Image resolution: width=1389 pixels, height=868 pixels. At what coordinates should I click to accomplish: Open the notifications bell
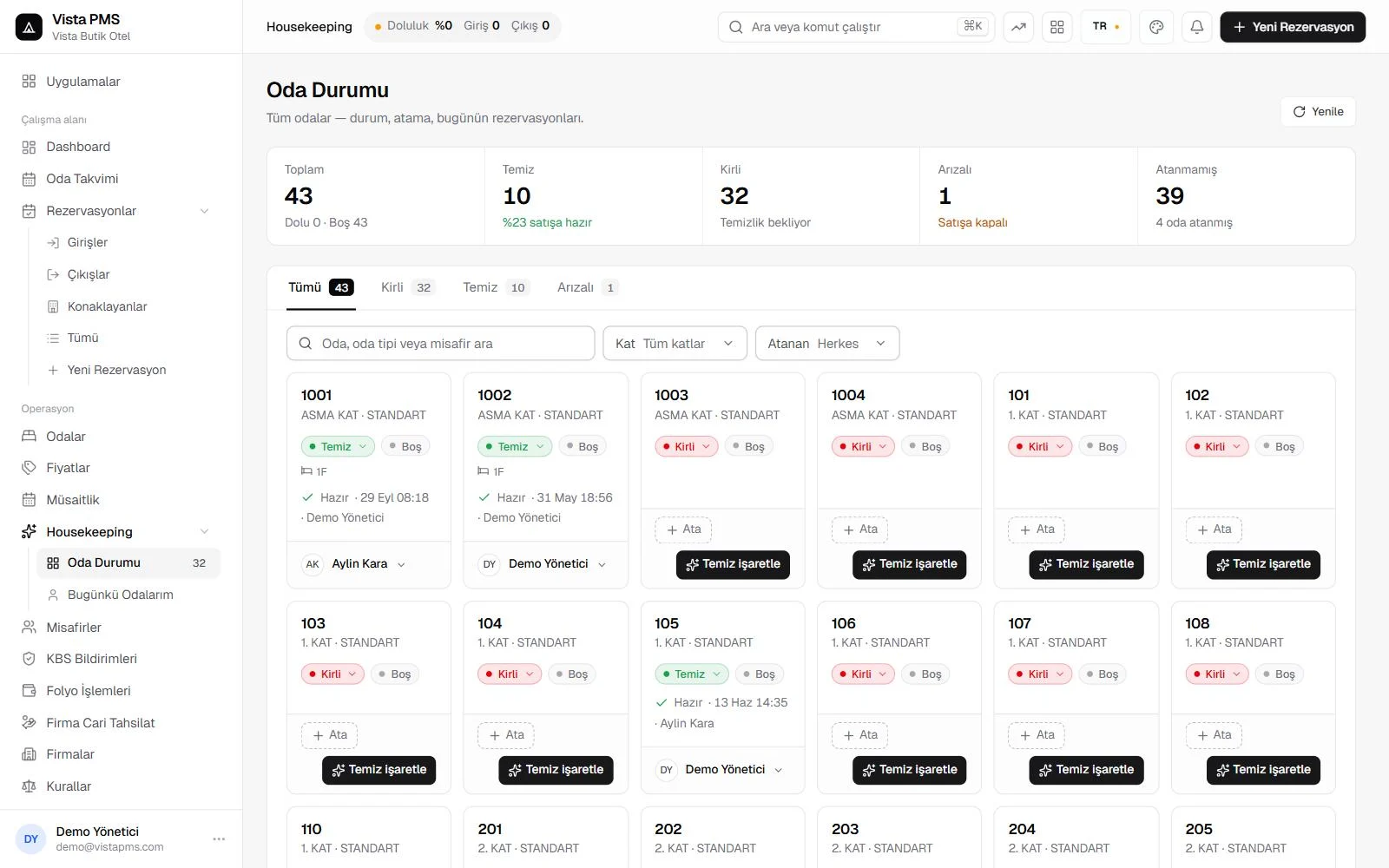[x=1196, y=27]
